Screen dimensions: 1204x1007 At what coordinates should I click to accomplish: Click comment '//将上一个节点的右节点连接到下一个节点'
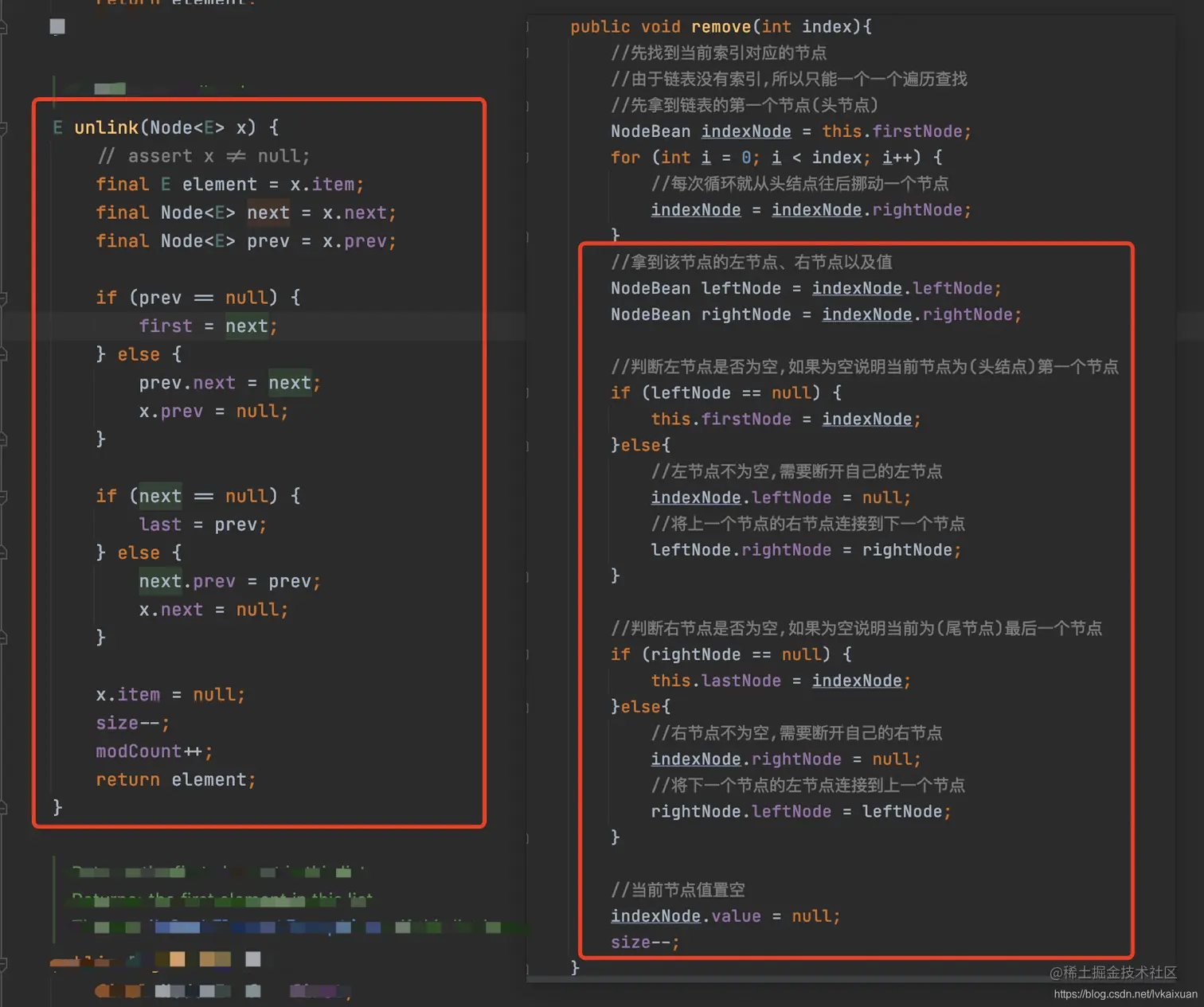[808, 524]
